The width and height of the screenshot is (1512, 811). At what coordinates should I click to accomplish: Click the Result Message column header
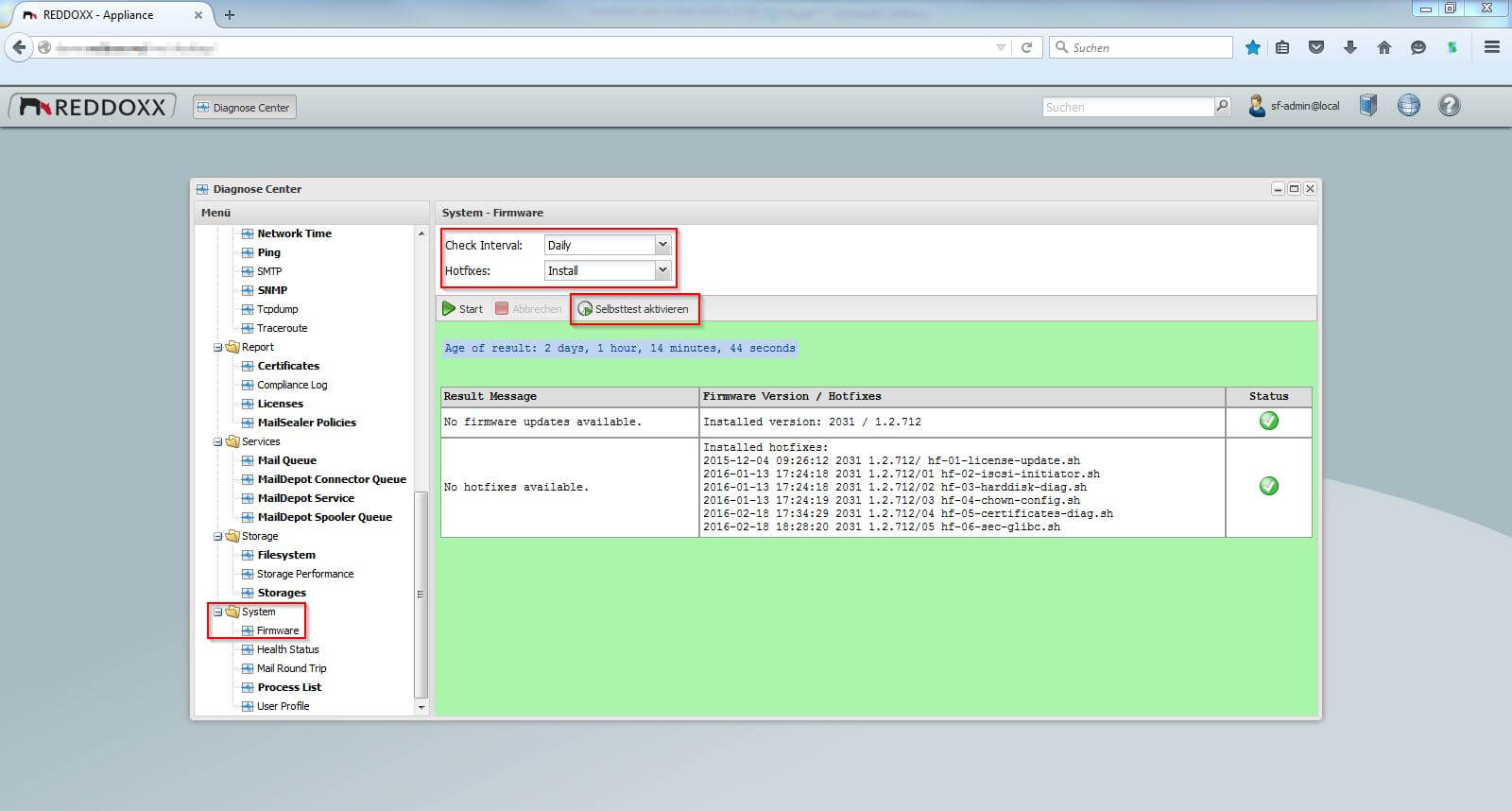click(570, 396)
